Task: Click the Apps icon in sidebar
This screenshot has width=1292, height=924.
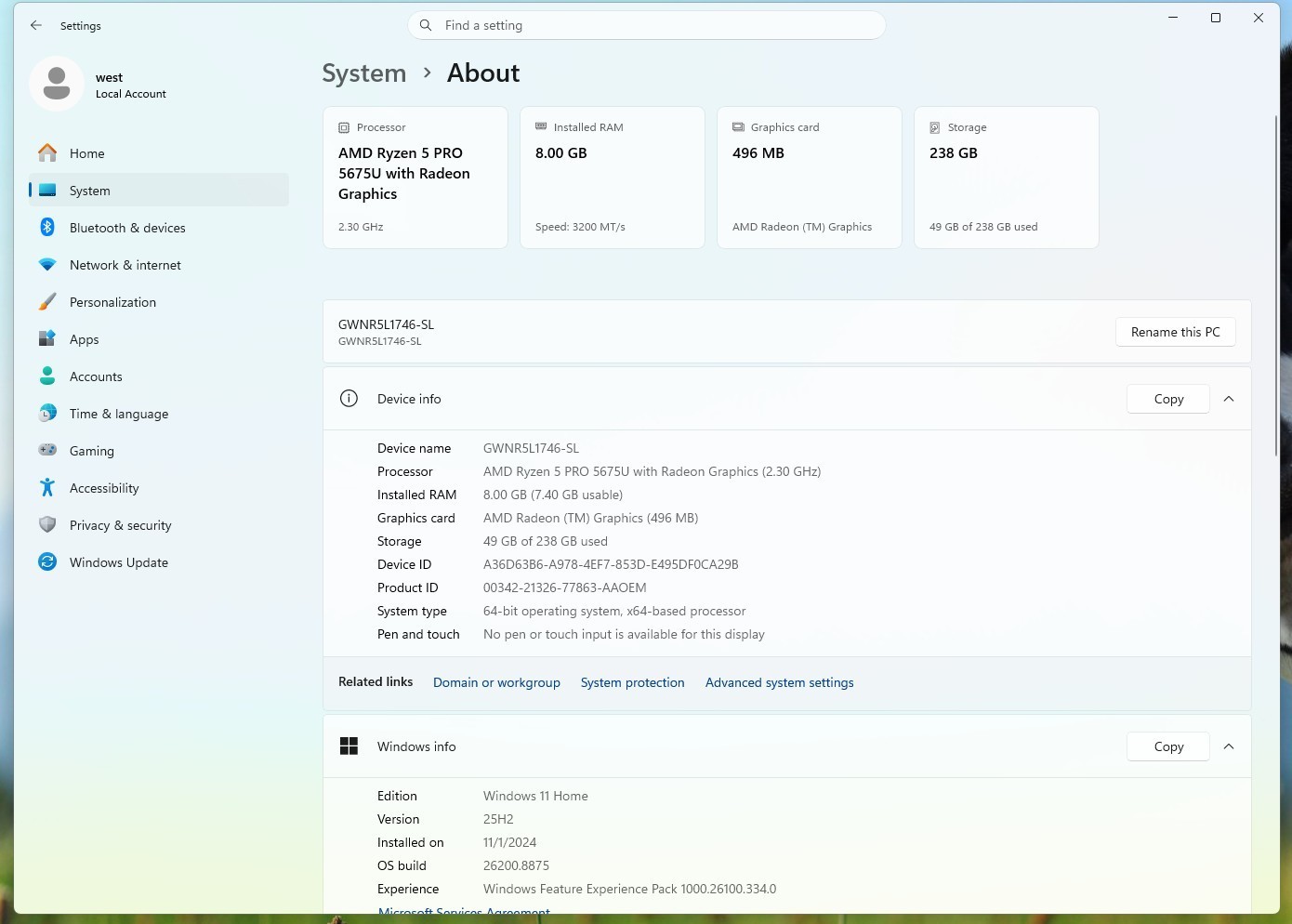Action: coord(47,339)
